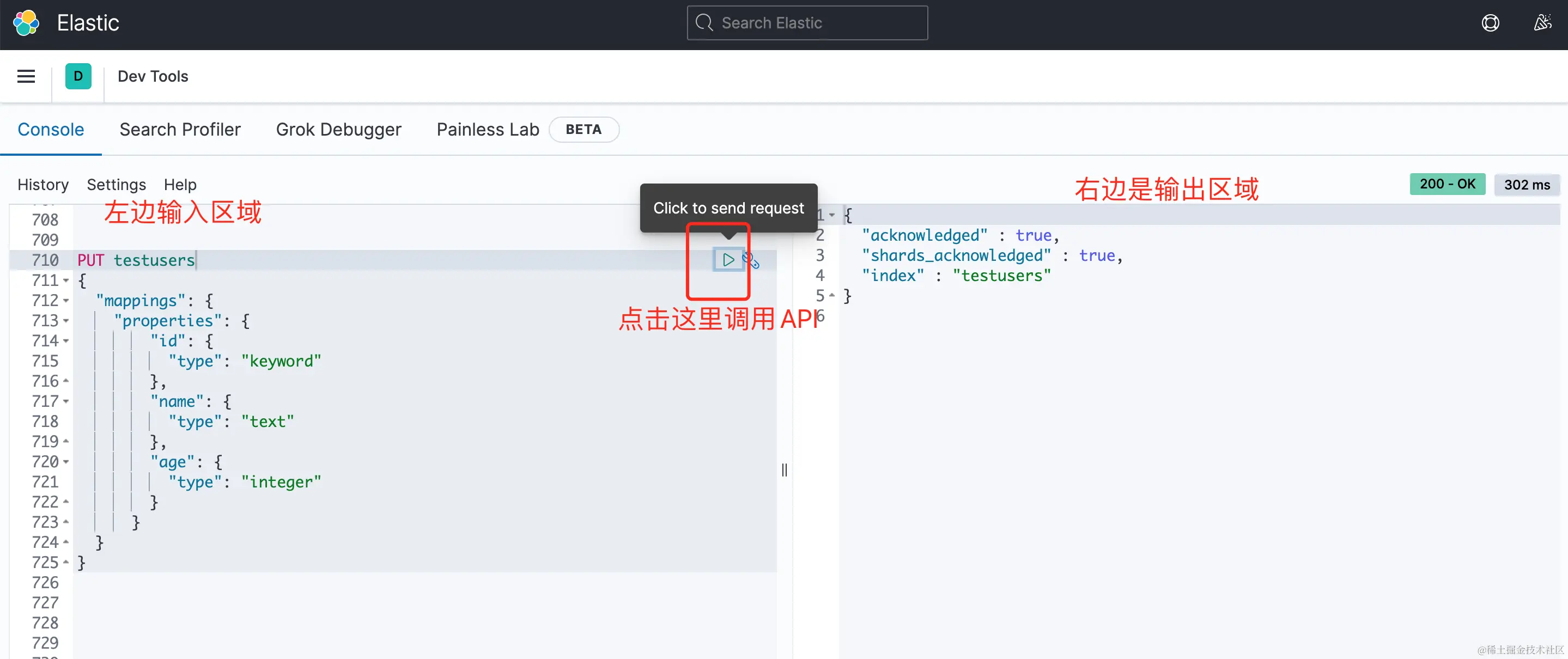Fold the "id" field at line 714
Viewport: 1568px width, 659px height.
point(66,341)
